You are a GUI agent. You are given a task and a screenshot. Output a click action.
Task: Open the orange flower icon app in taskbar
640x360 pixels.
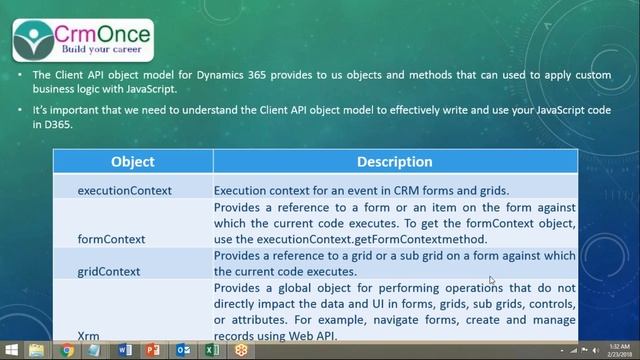pyautogui.click(x=241, y=350)
